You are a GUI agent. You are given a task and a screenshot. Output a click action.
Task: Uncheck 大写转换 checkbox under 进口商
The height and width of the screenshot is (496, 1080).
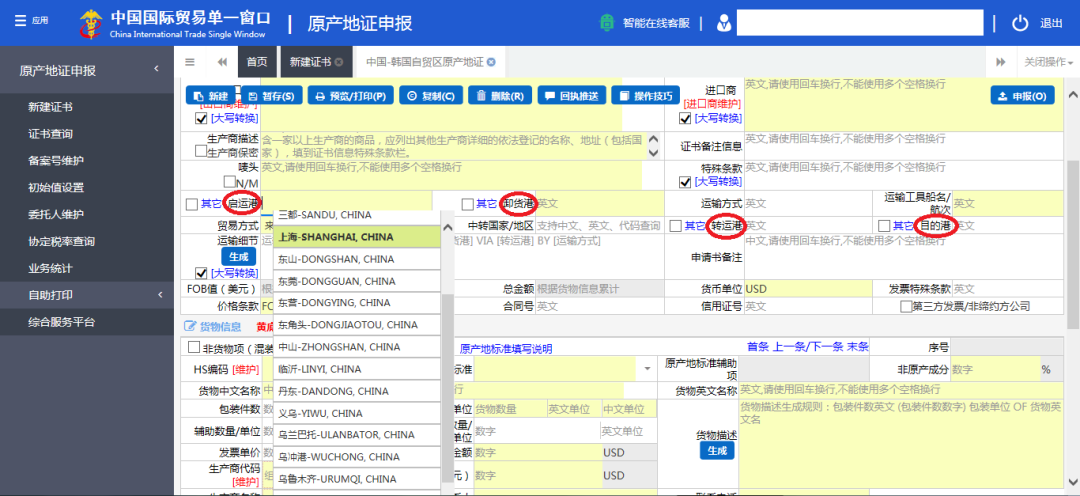pyautogui.click(x=685, y=118)
